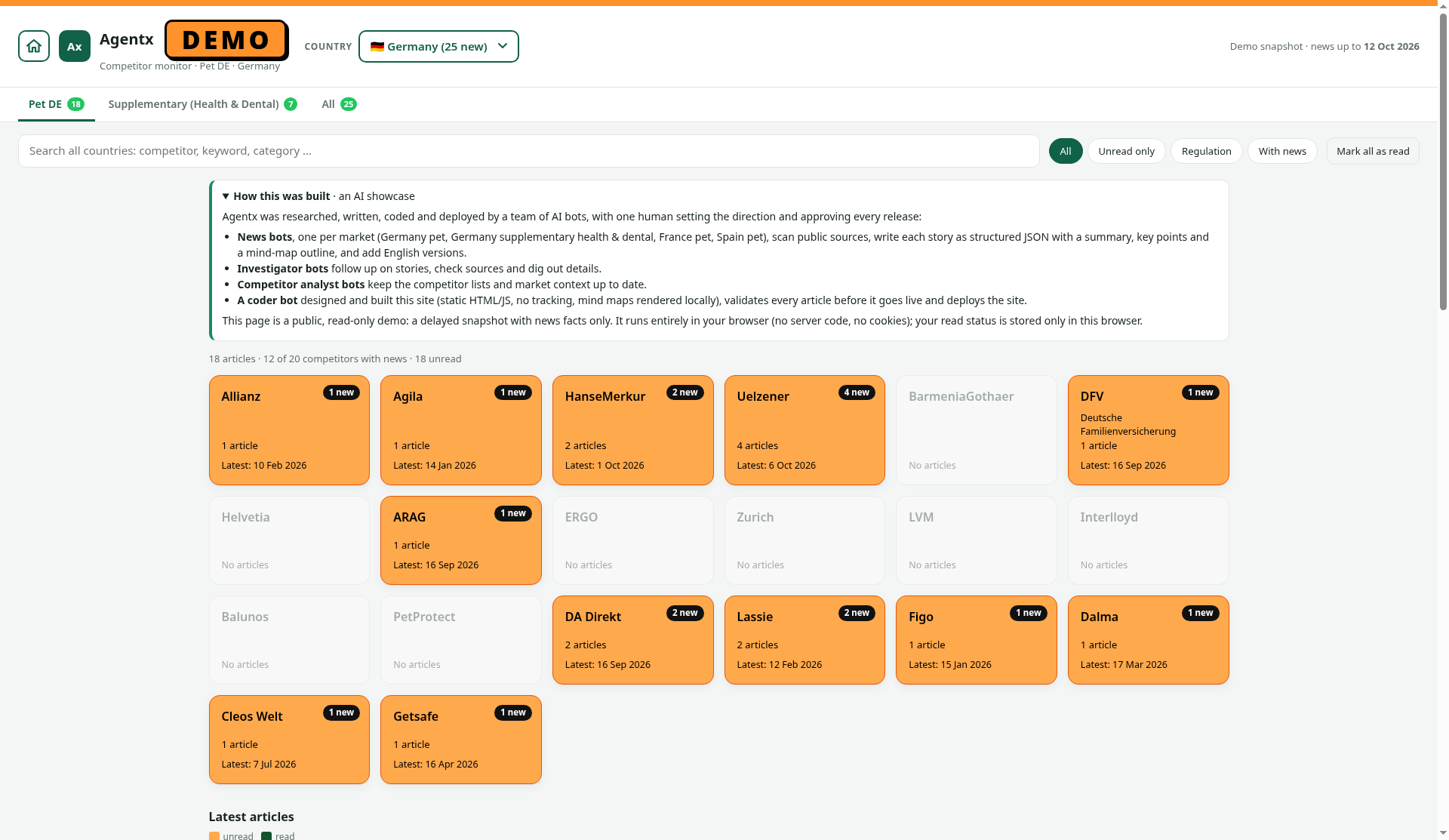Open the DA Direkt card
This screenshot has width=1449, height=840.
[633, 640]
